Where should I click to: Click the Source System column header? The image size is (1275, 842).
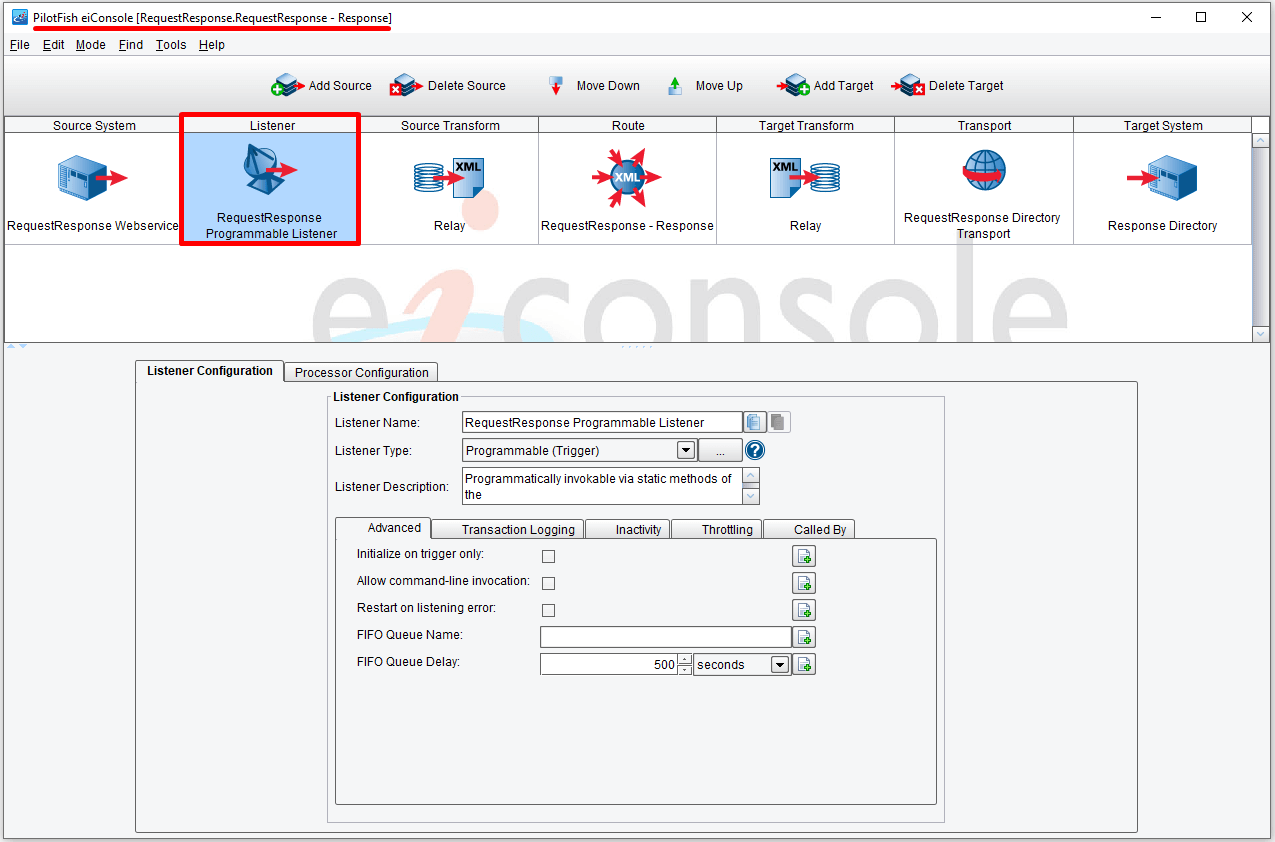[94, 126]
